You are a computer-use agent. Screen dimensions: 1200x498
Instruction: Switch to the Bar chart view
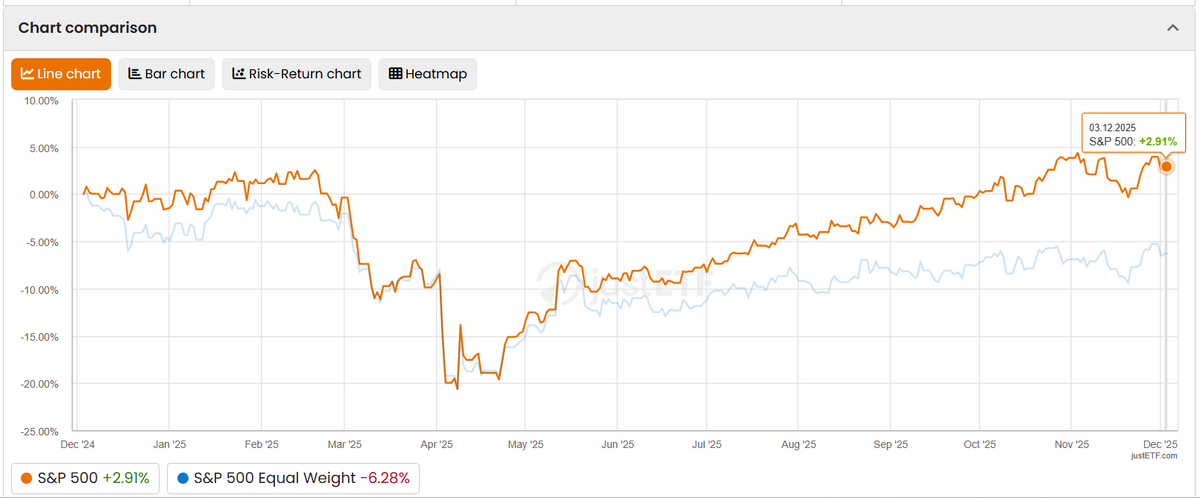[166, 74]
